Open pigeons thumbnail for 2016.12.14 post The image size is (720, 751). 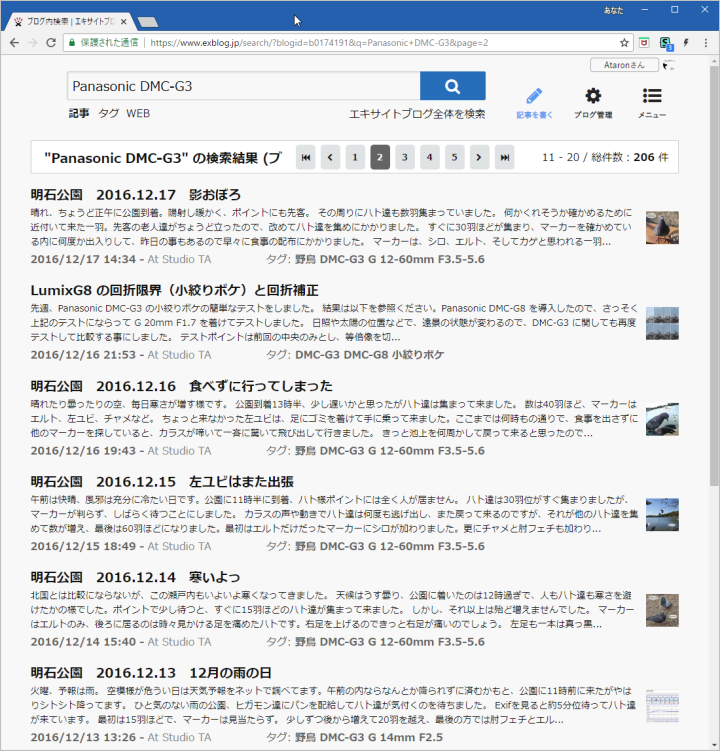[x=662, y=611]
